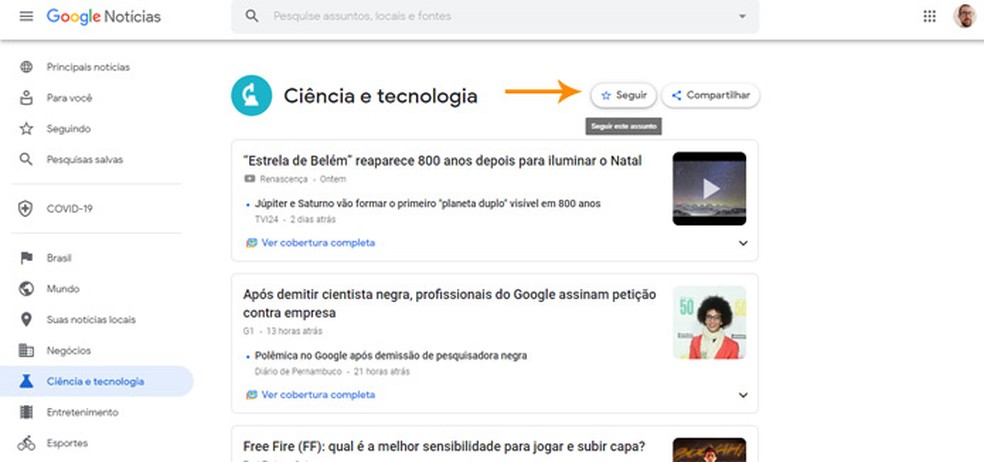984x462 pixels.
Task: Open the Negócios section
Action: coord(68,350)
